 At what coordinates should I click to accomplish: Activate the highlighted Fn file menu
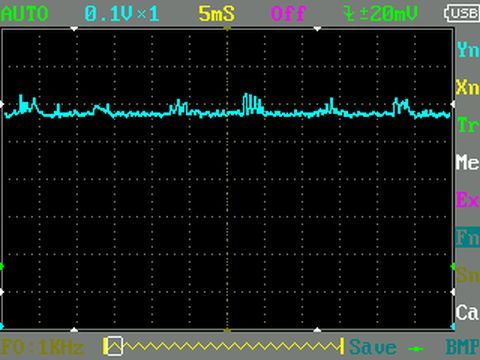468,238
